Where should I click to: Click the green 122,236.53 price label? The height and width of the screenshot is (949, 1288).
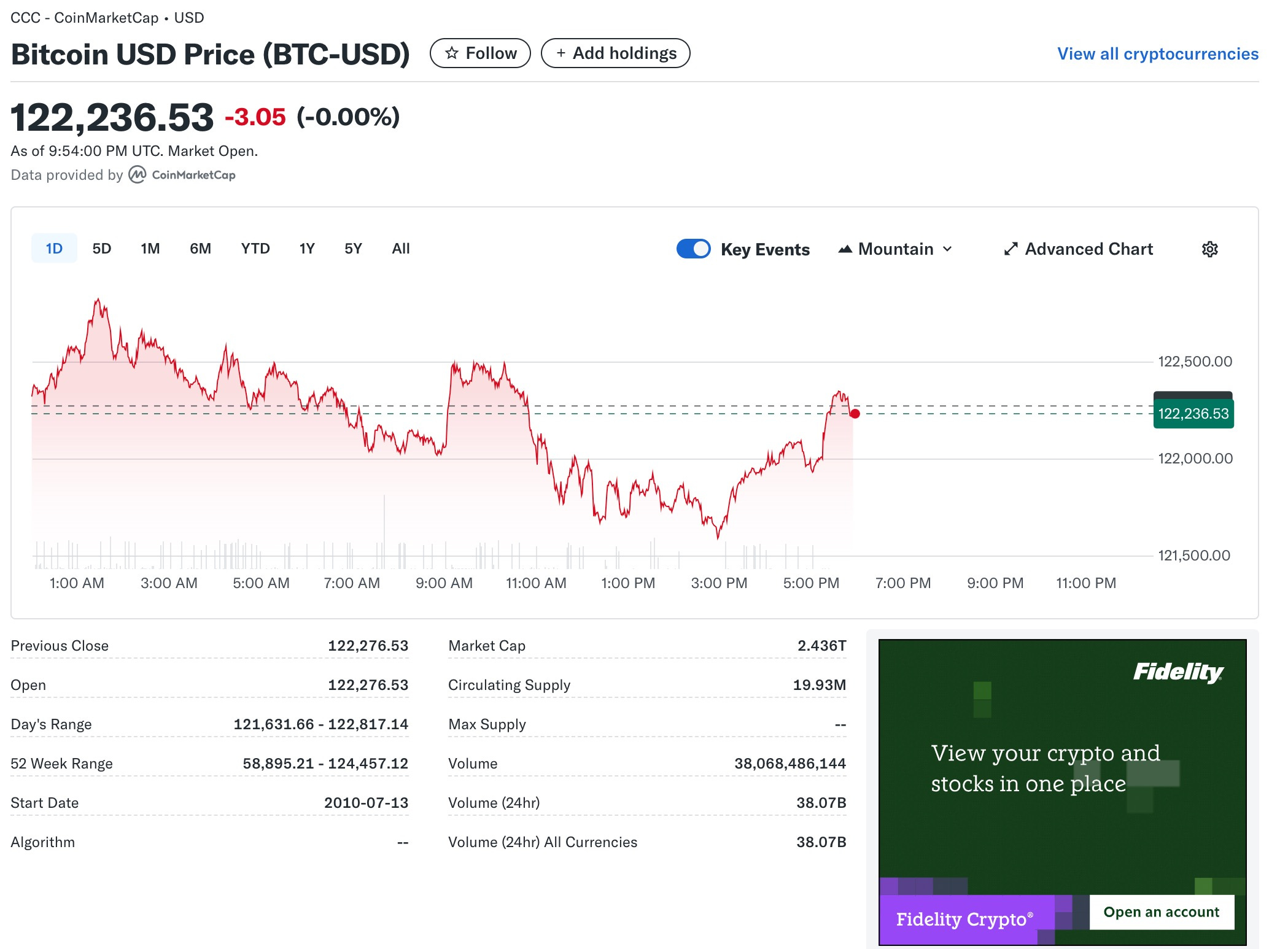[1193, 414]
